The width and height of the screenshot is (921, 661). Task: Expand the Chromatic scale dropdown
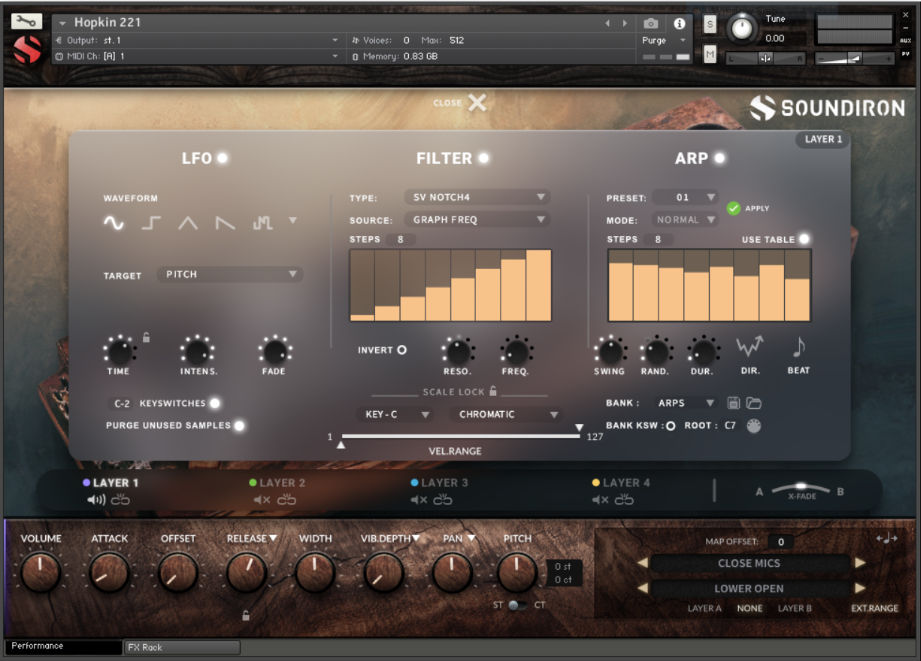pyautogui.click(x=505, y=414)
